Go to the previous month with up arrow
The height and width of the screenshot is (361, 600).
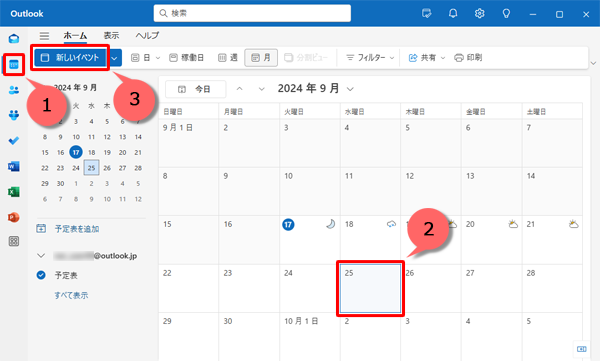pyautogui.click(x=240, y=89)
